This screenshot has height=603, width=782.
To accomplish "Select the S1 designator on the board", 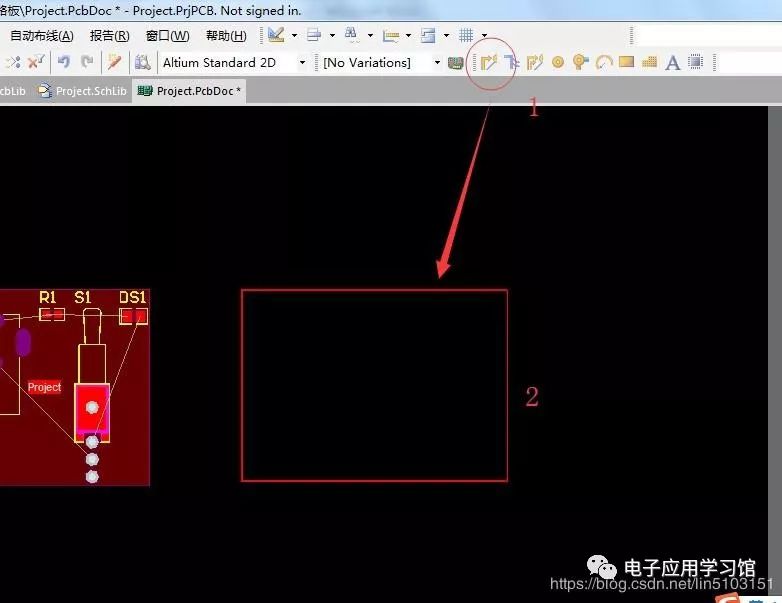I will click(x=83, y=298).
